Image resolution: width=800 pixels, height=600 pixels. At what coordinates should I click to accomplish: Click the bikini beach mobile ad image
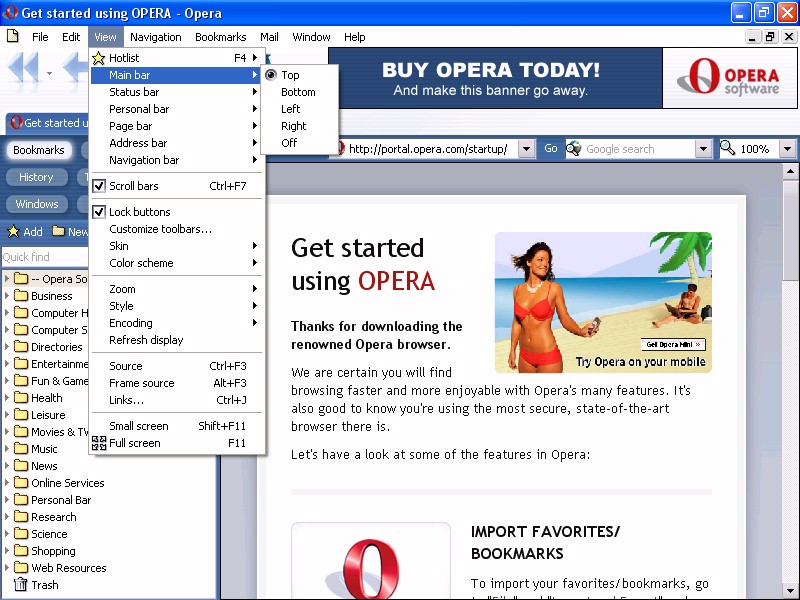point(603,302)
